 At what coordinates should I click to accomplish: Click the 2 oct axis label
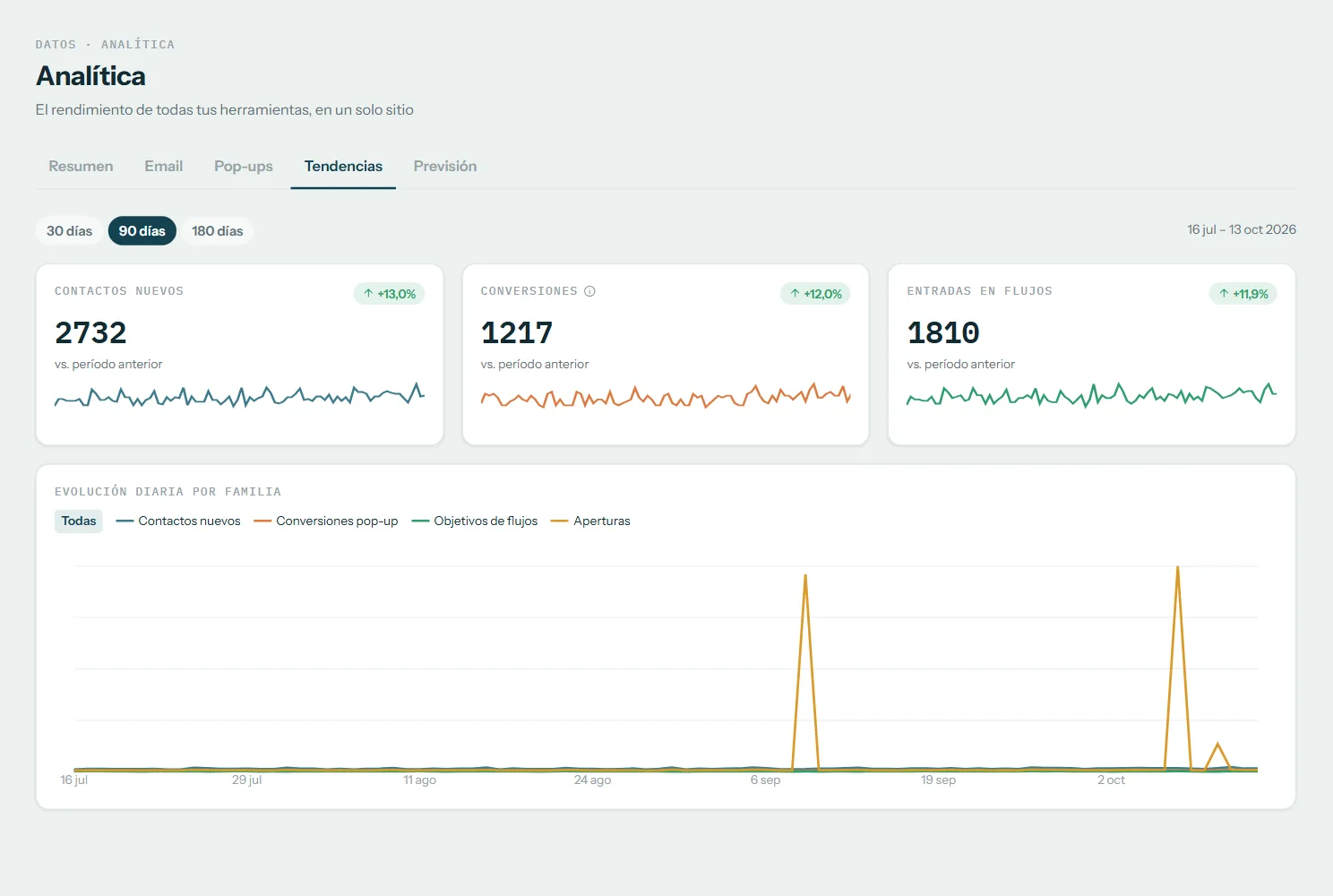(1112, 780)
